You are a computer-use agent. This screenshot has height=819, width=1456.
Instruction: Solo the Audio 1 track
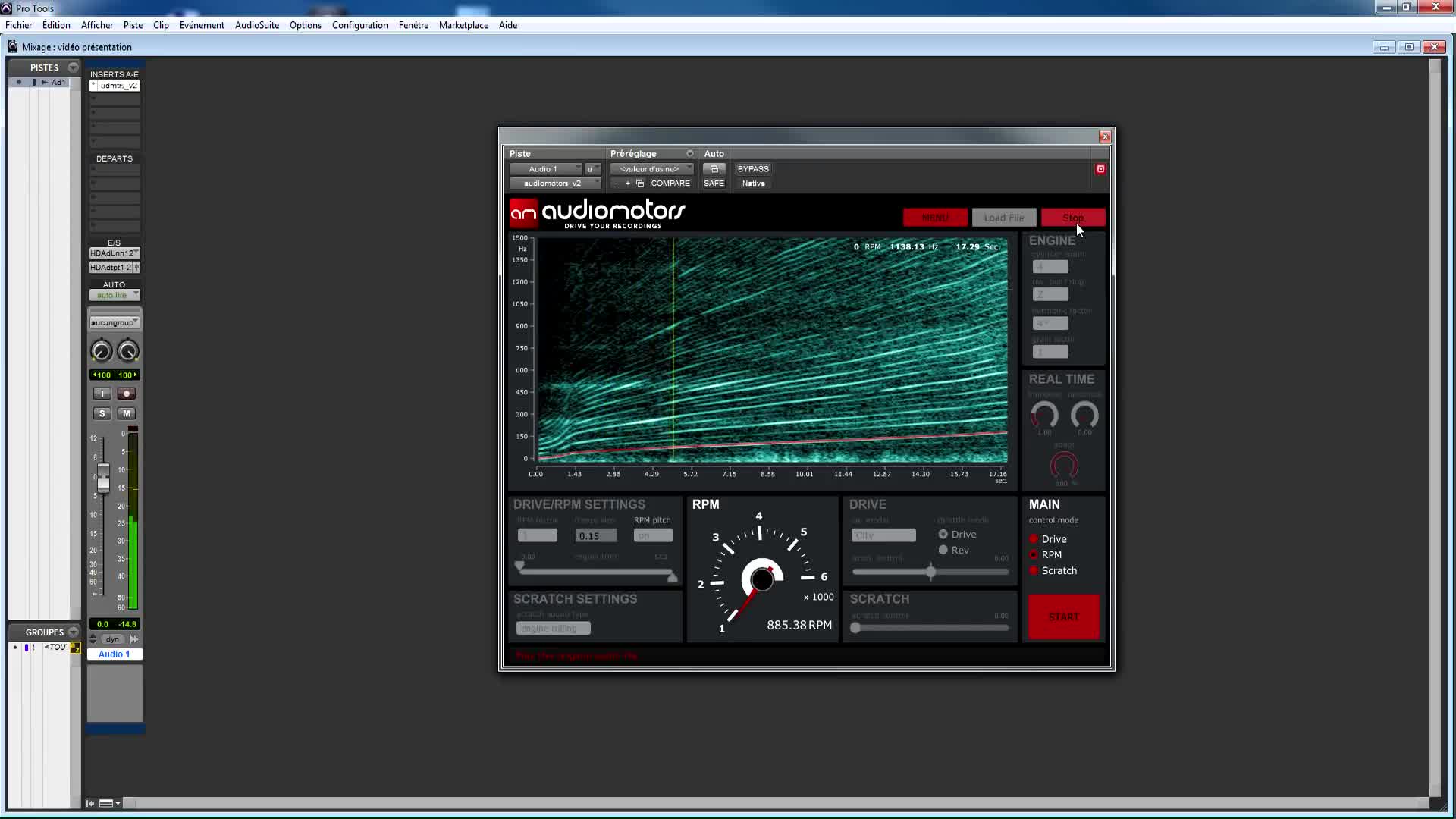102,413
